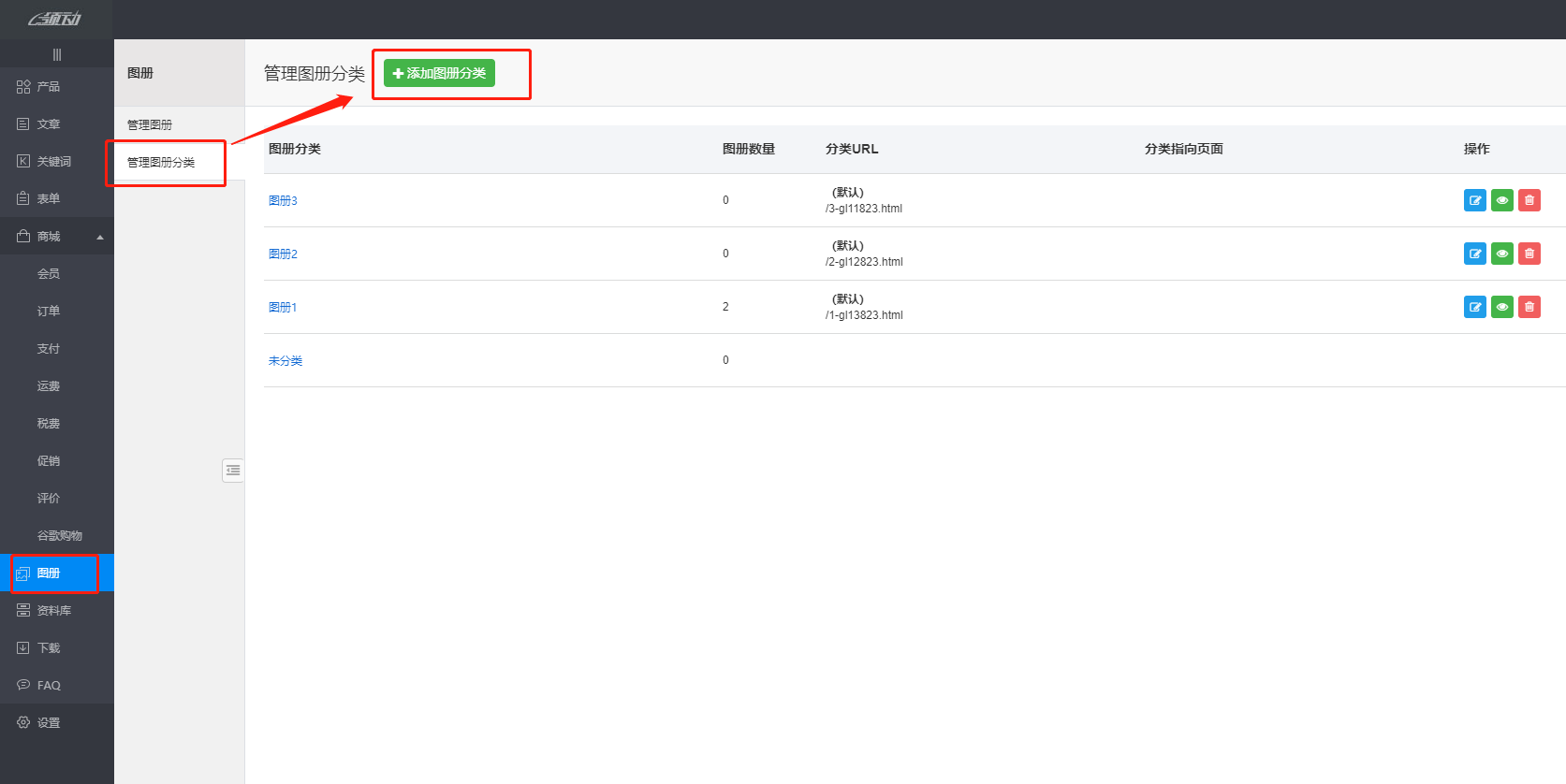
Task: Click the edit icon for 图册2
Action: click(x=1474, y=254)
